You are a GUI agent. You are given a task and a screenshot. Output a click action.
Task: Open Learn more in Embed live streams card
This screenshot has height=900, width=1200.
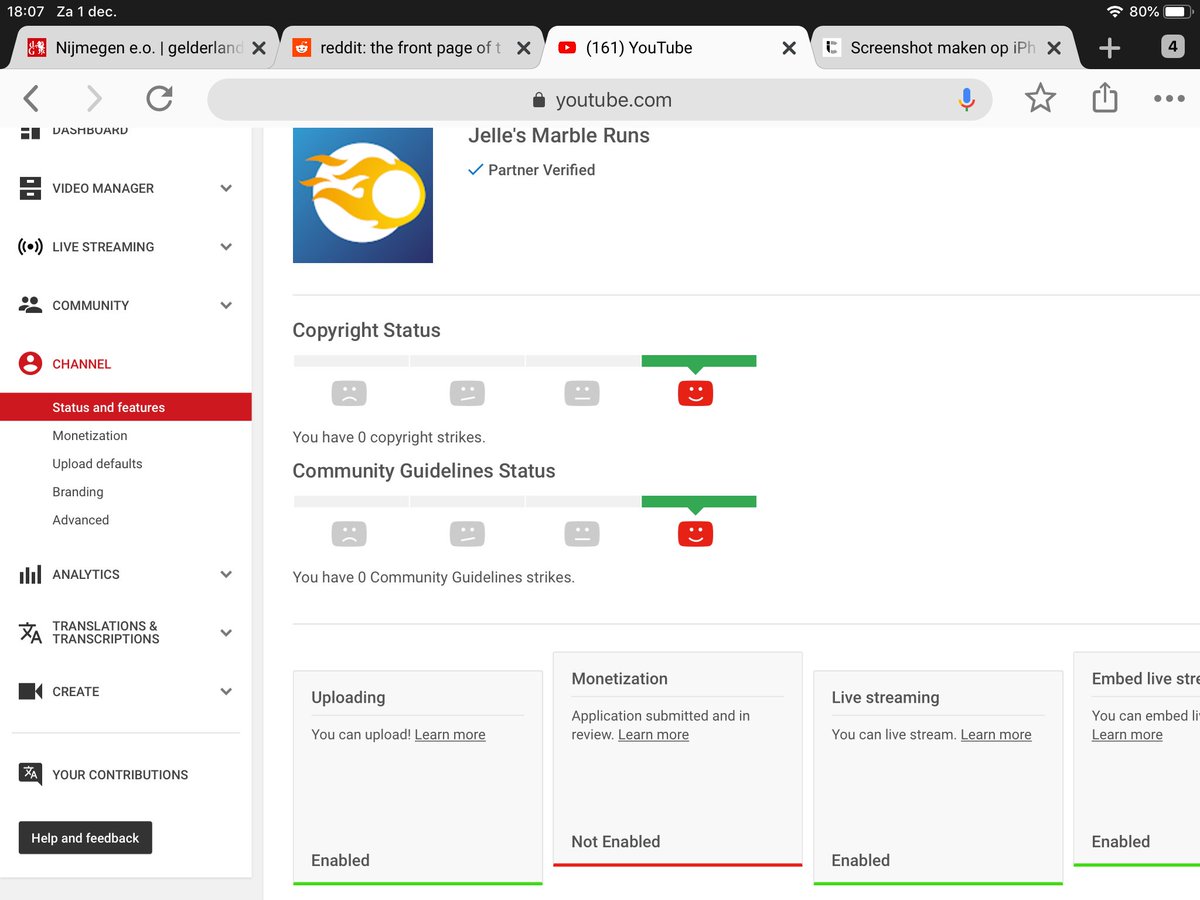1127,734
